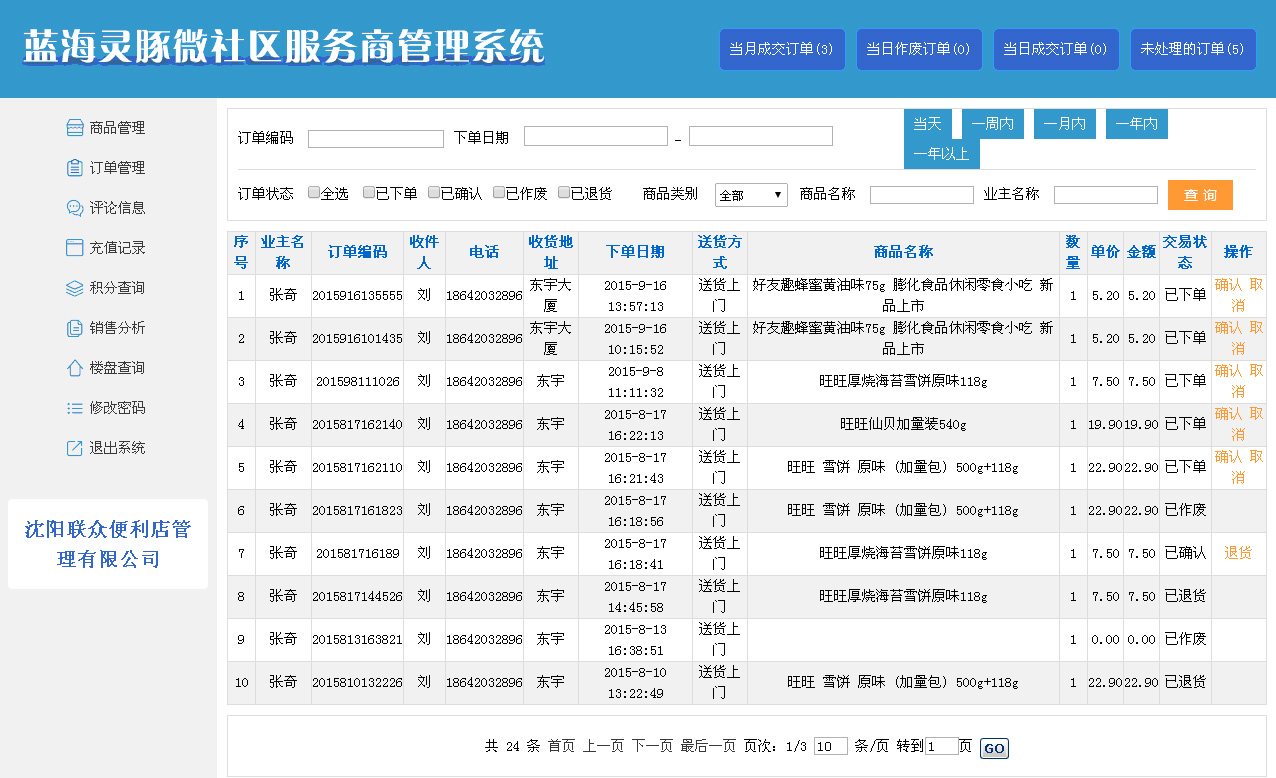Click order number 2015810132226 cell
The width and height of the screenshot is (1276, 778).
point(357,683)
